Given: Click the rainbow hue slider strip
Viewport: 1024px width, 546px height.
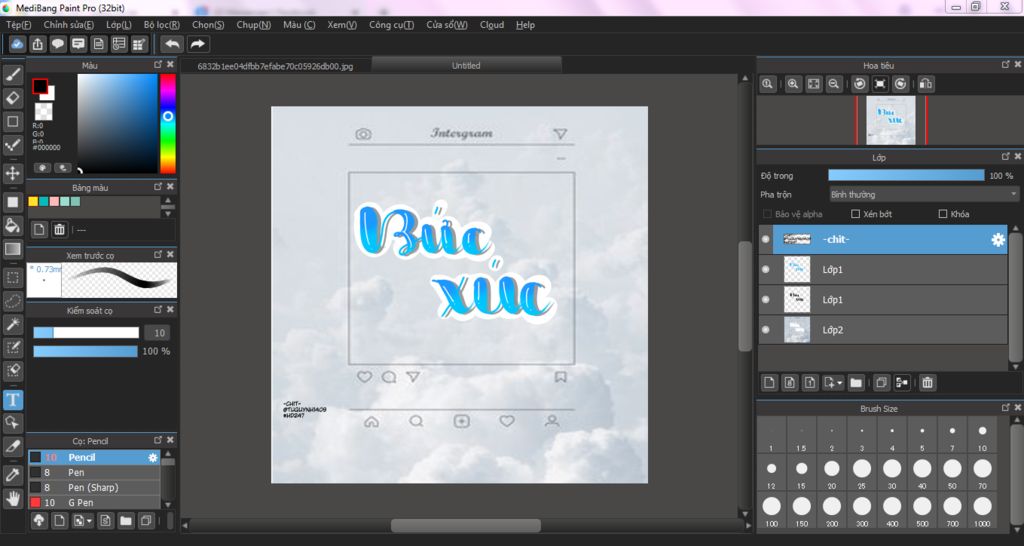Looking at the screenshot, I should pyautogui.click(x=168, y=123).
